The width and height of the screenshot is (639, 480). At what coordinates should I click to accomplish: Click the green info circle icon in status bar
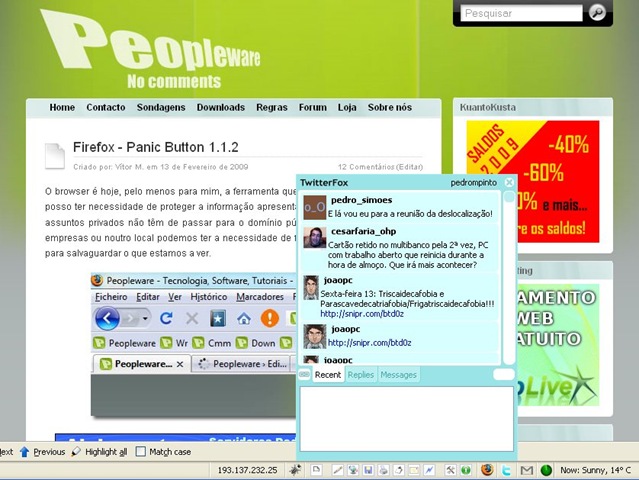[x=465, y=470]
